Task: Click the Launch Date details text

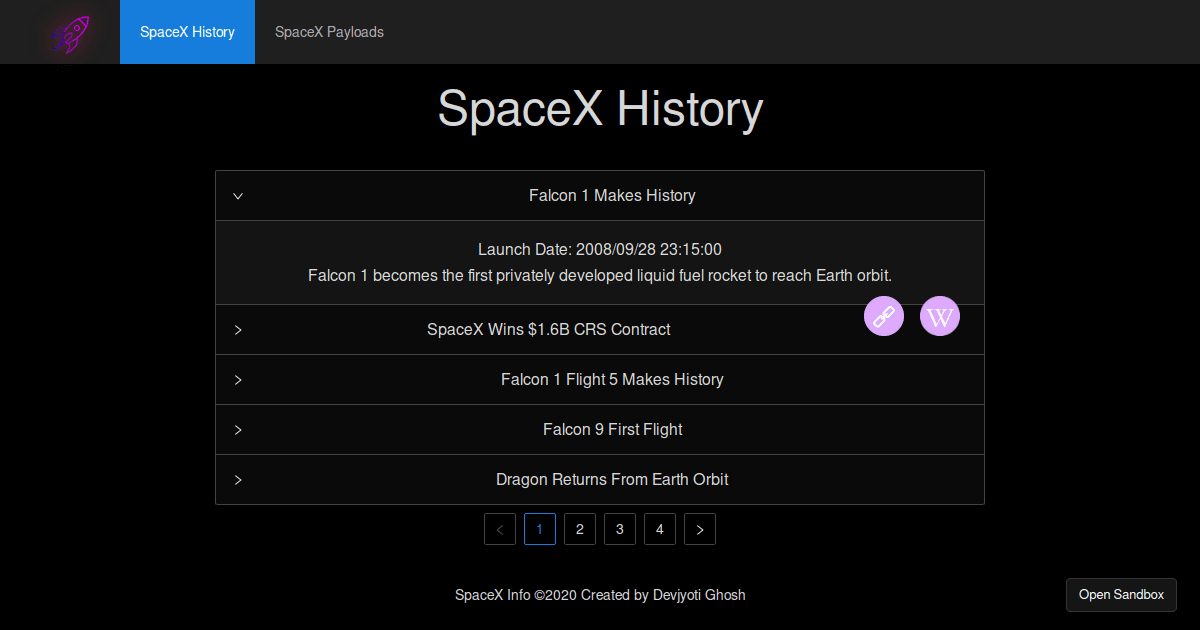Action: [x=600, y=249]
